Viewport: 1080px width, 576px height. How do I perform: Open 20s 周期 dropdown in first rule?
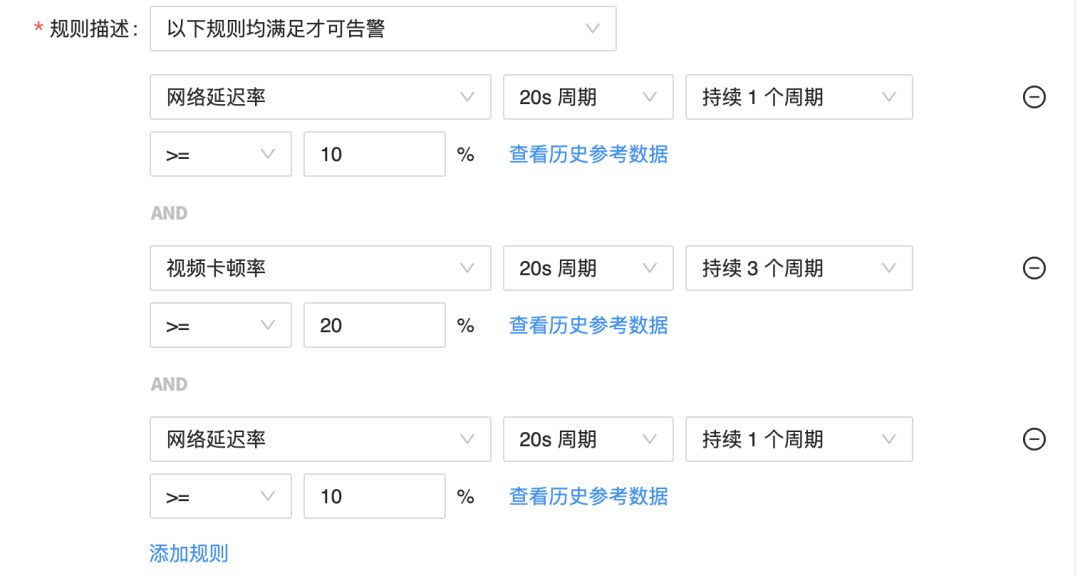[588, 97]
